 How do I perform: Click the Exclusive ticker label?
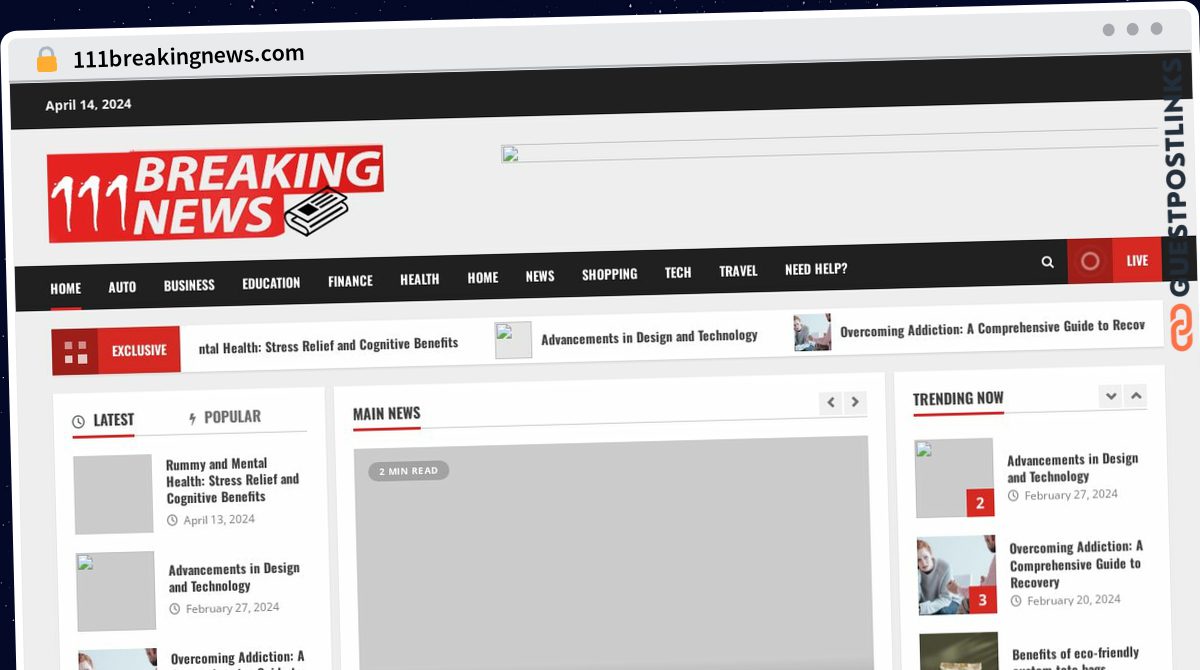139,351
